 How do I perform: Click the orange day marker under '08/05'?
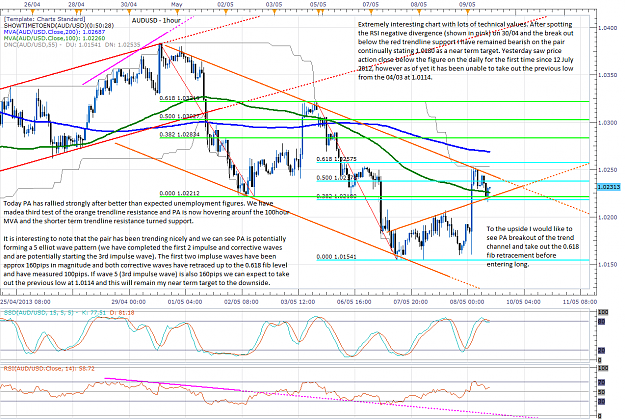coord(419,12)
